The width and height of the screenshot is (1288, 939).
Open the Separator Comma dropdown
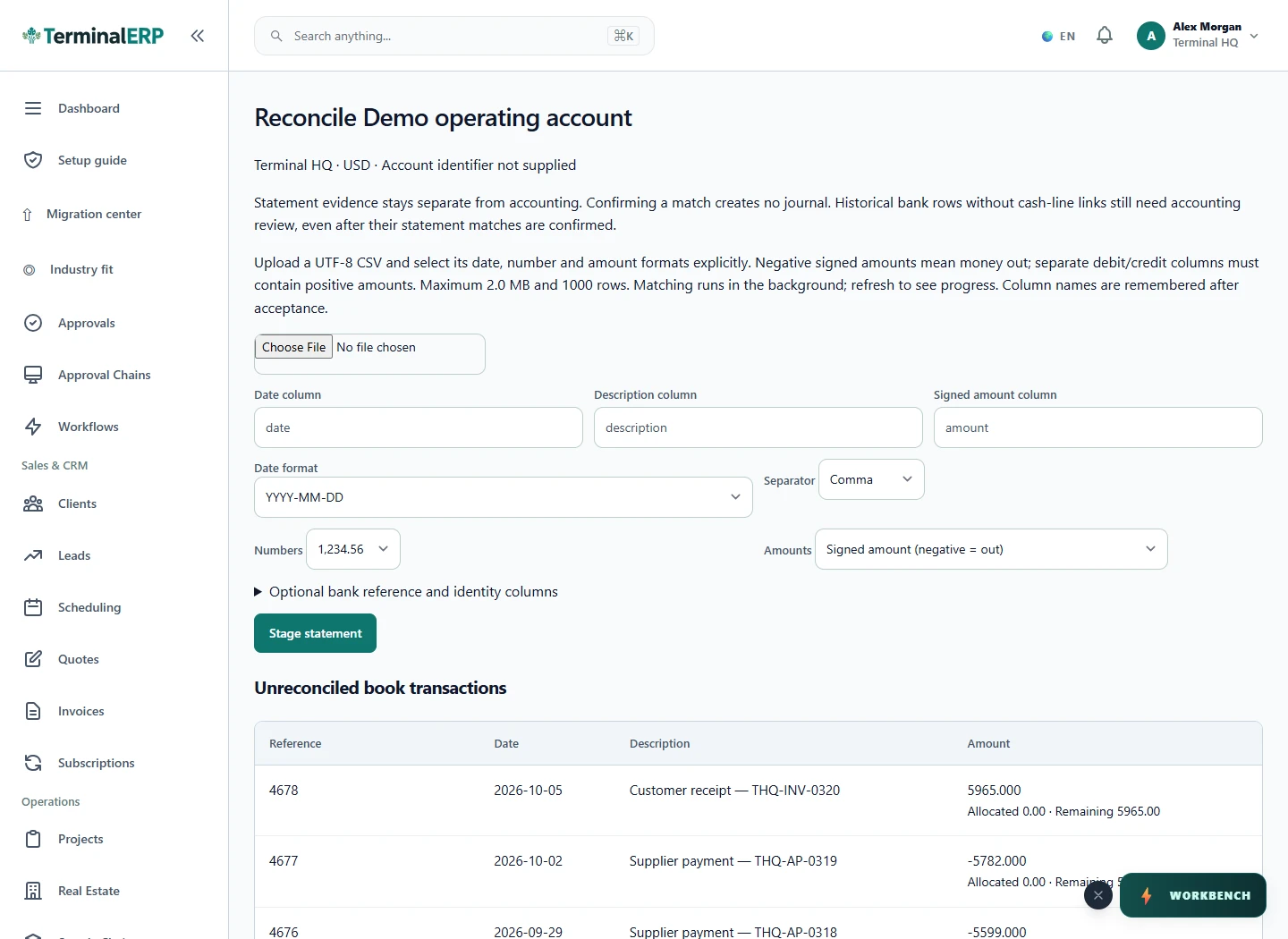(871, 479)
